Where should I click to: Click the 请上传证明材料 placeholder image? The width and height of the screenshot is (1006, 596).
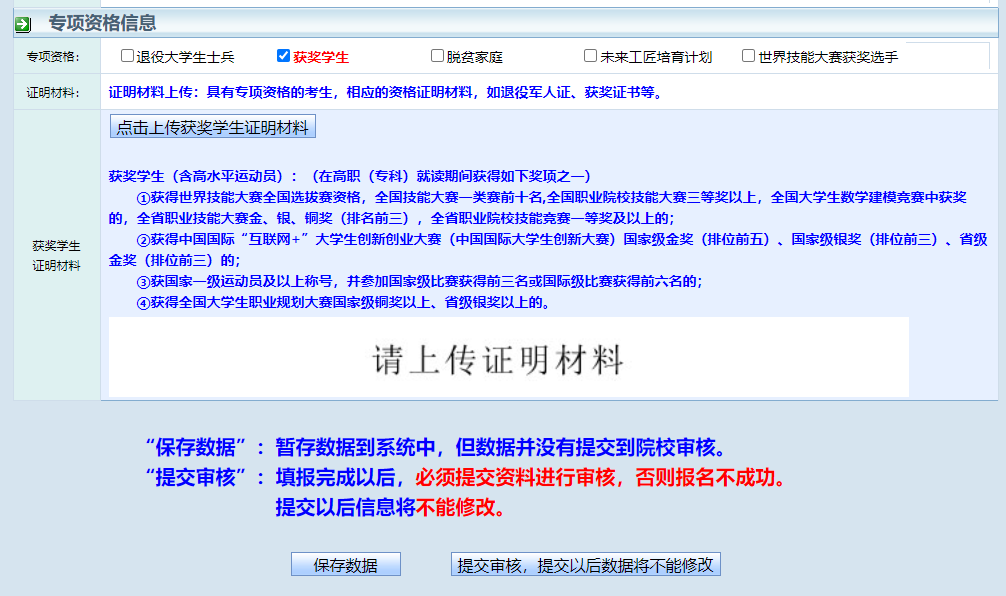tap(508, 358)
